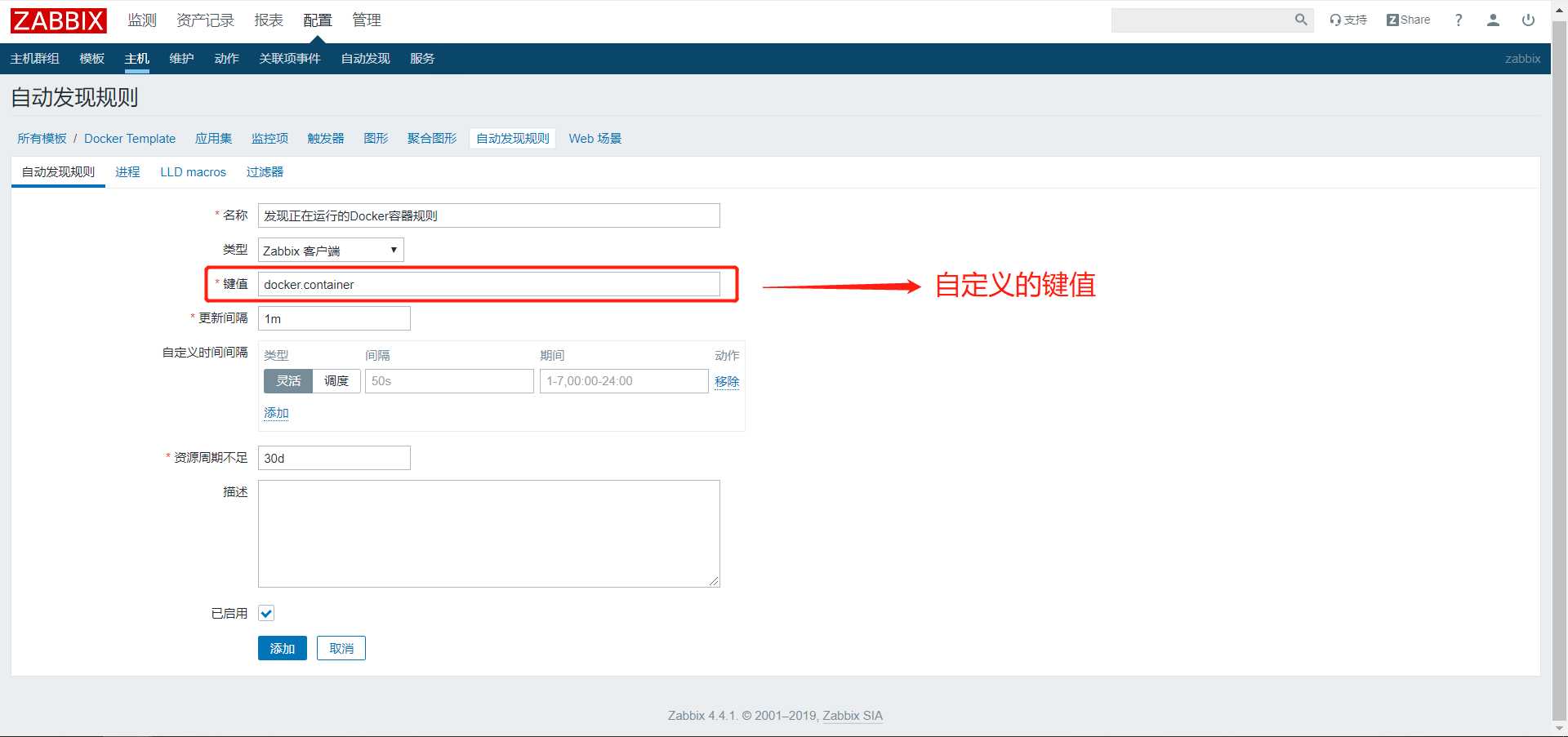Open the 资产记录 top menu

[206, 20]
